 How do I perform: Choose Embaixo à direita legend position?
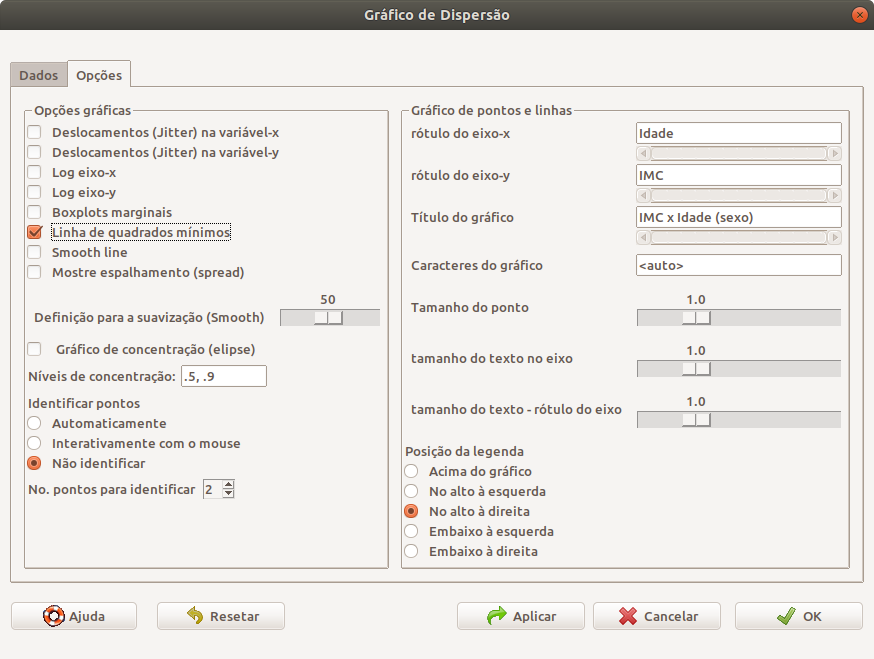411,551
